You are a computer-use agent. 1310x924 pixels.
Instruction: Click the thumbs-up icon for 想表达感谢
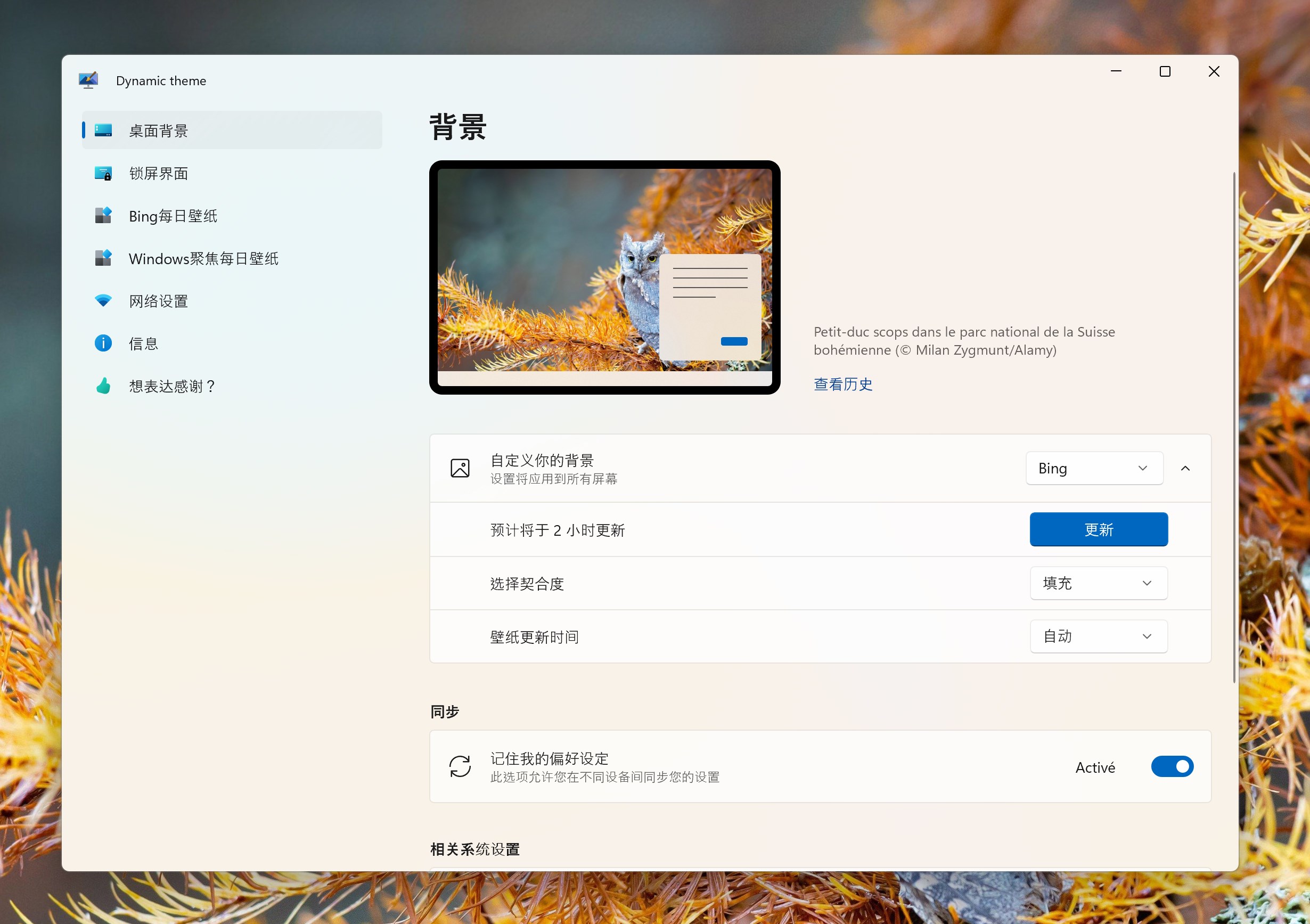tap(103, 386)
